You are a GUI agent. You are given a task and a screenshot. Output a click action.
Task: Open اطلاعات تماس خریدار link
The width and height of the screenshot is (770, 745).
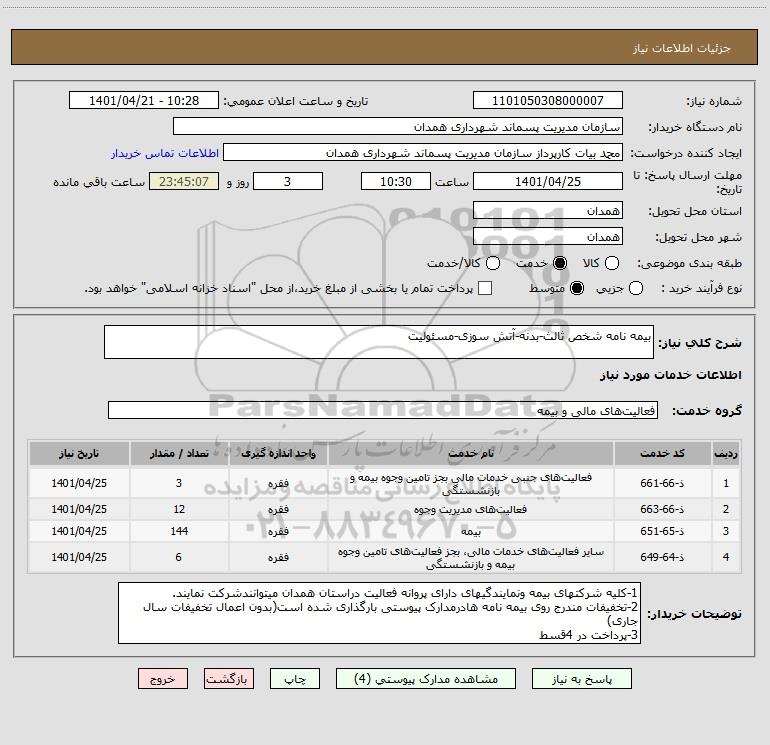(165, 153)
